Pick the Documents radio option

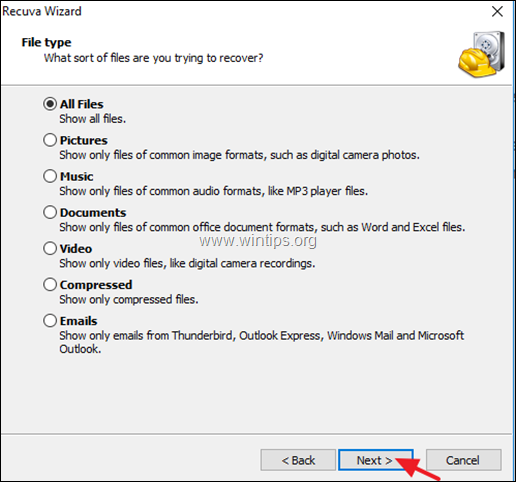50,212
